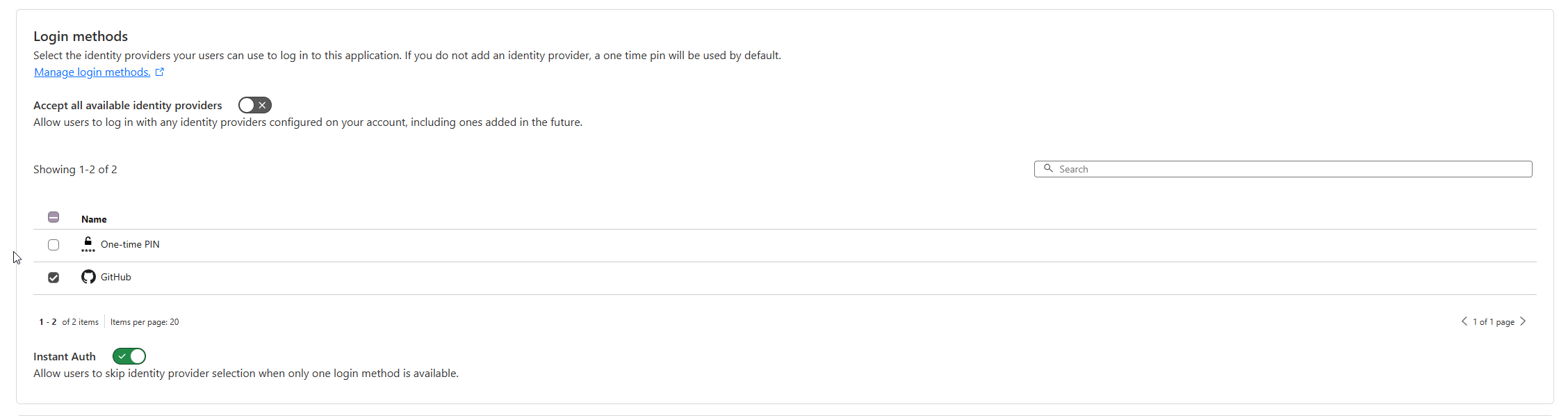
Task: Open the Items per page selector
Action: tap(145, 322)
